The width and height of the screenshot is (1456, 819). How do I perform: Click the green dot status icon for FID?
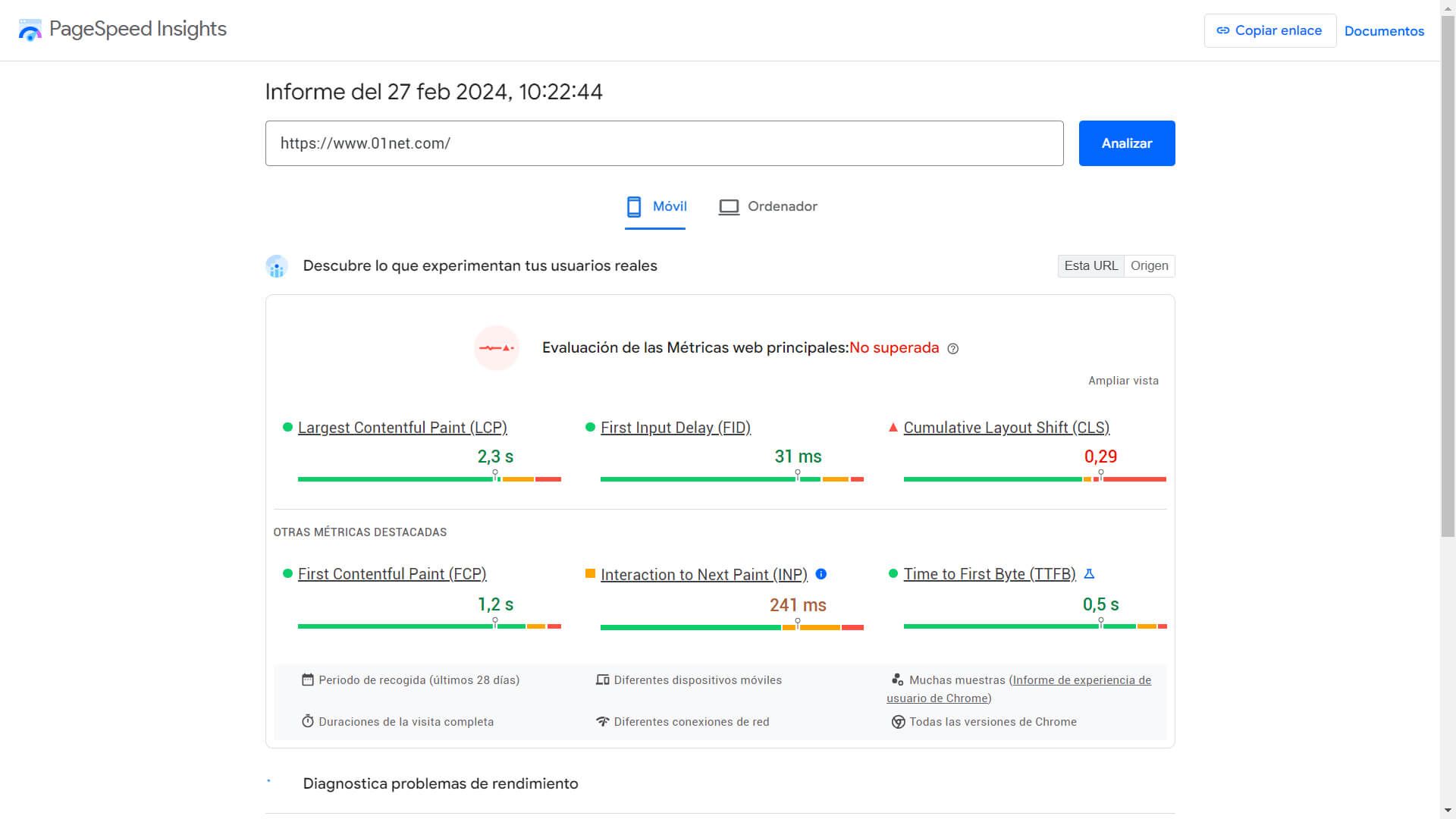coord(590,427)
